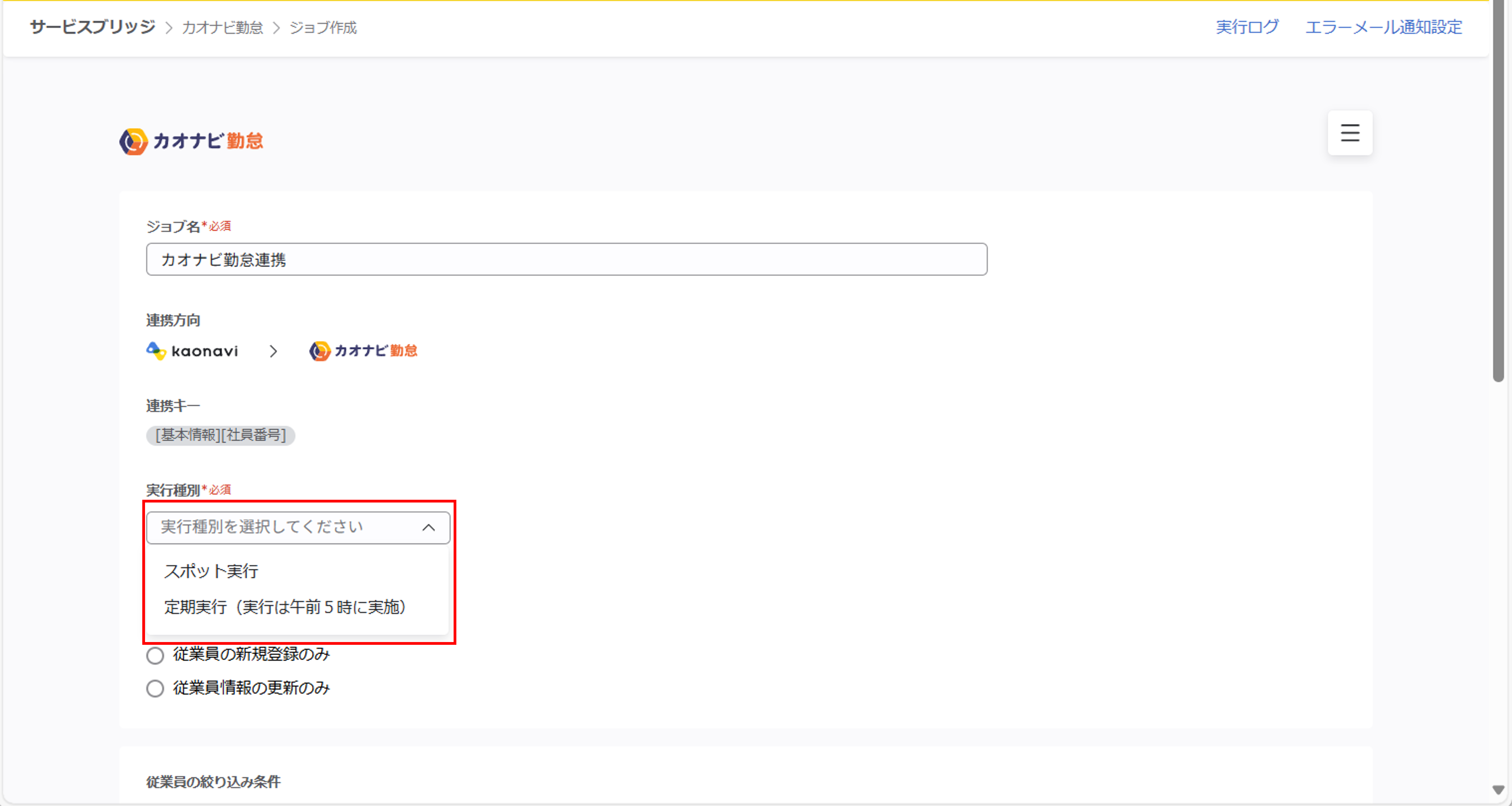Click the カオナビ勤怠 logo at top
1512x806 pixels.
[191, 142]
